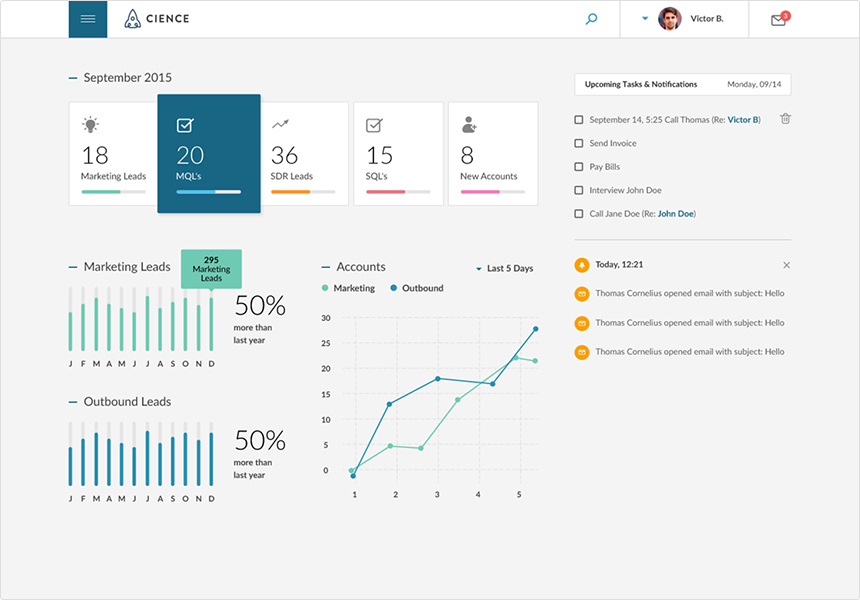Click the SQL's red progress bar
The image size is (860, 600).
pyautogui.click(x=386, y=191)
